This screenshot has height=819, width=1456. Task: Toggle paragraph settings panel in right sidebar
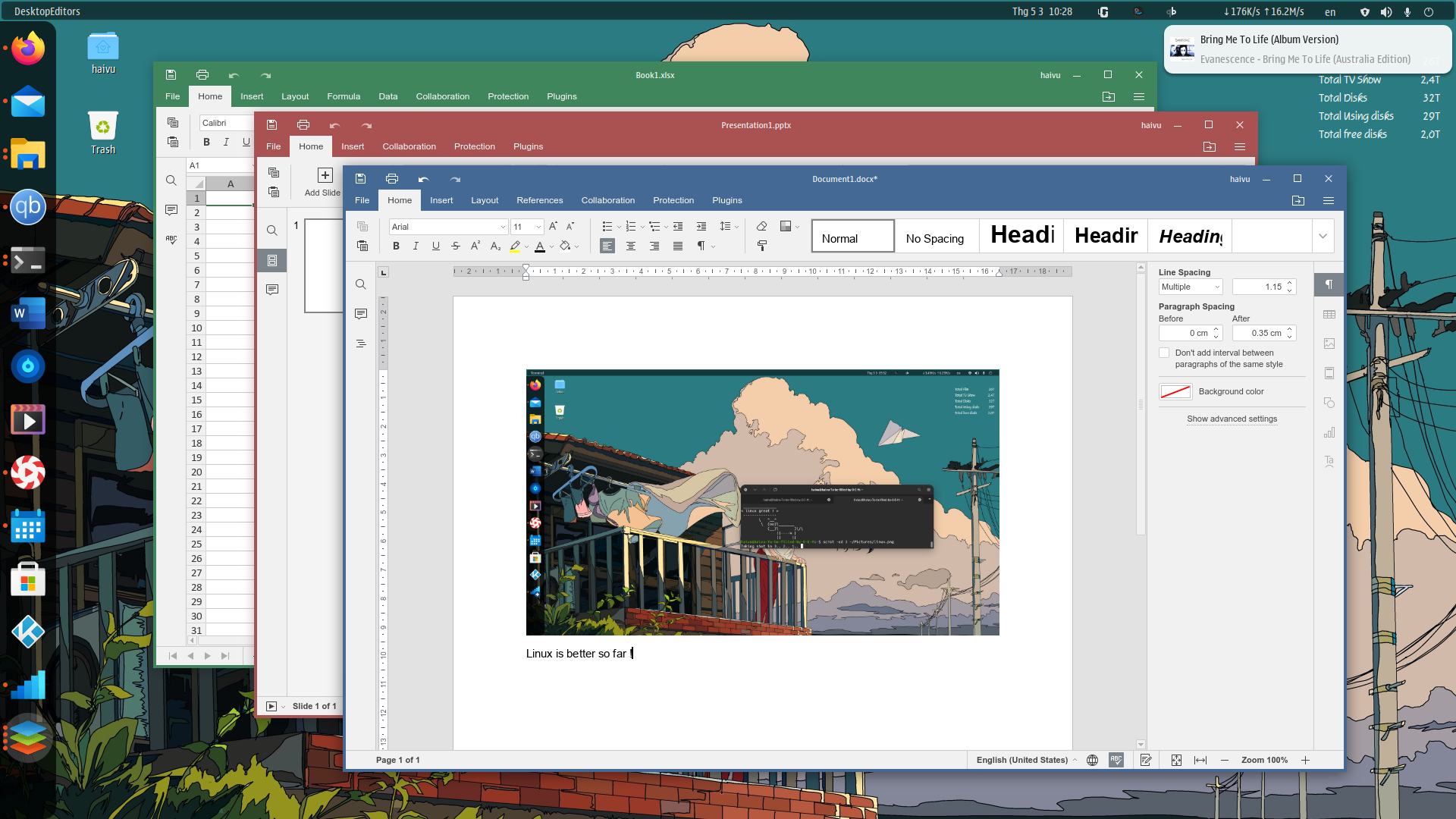coord(1329,285)
